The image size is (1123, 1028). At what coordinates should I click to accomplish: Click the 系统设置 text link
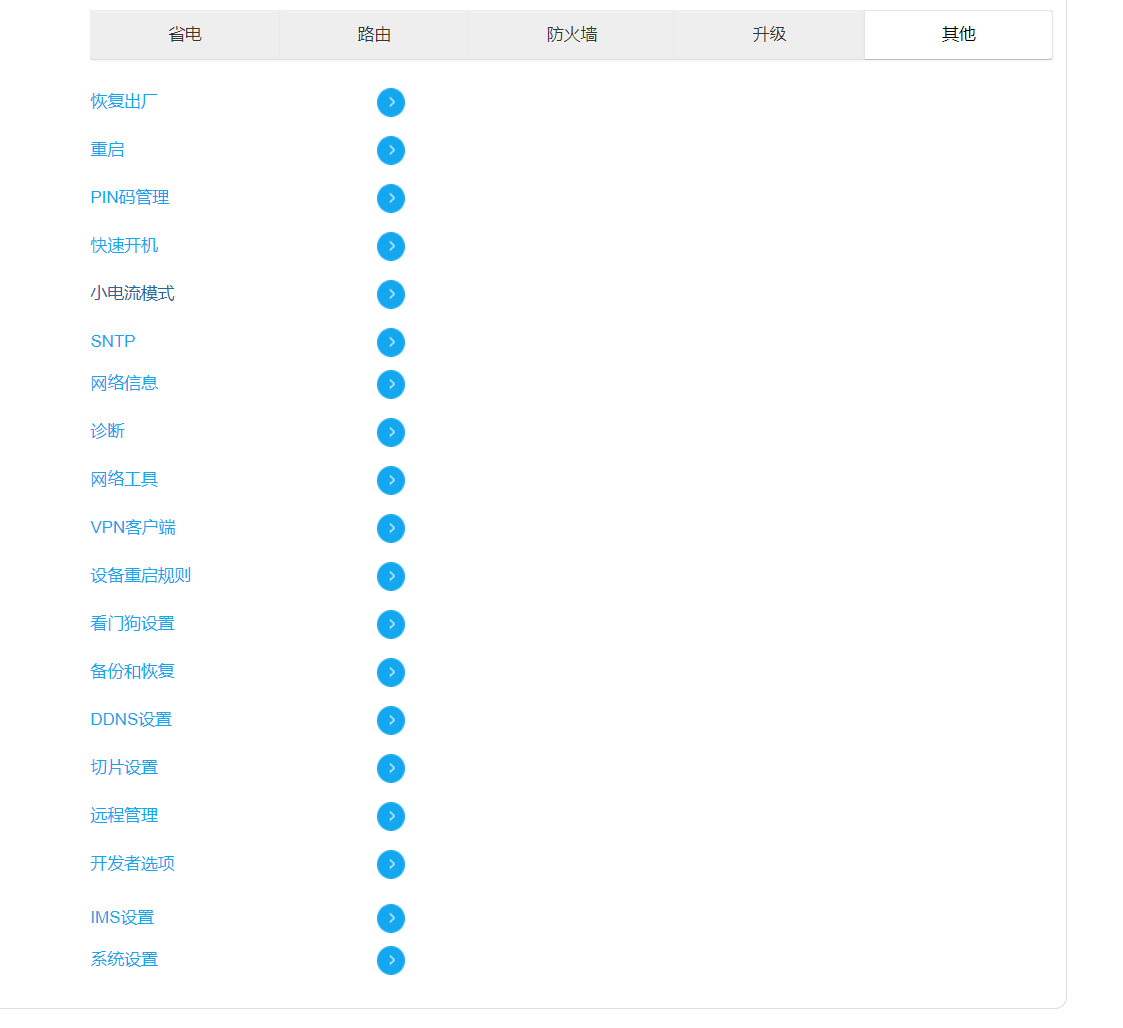pyautogui.click(x=124, y=959)
